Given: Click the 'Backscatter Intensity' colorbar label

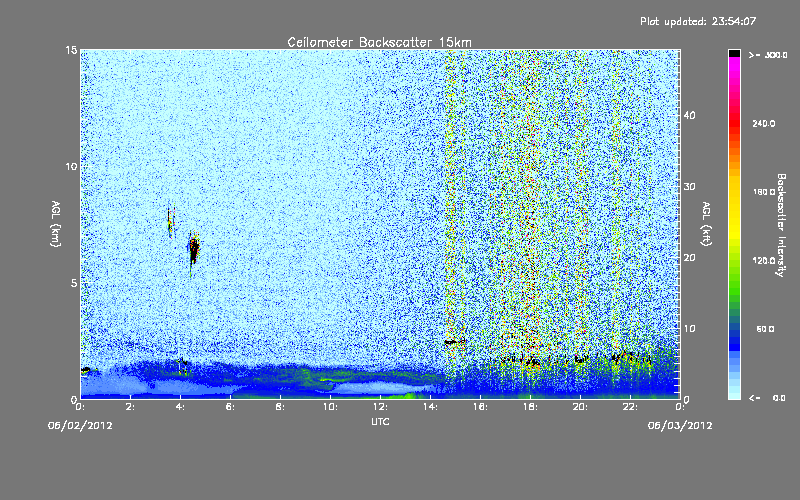Looking at the screenshot, I should pos(781,225).
